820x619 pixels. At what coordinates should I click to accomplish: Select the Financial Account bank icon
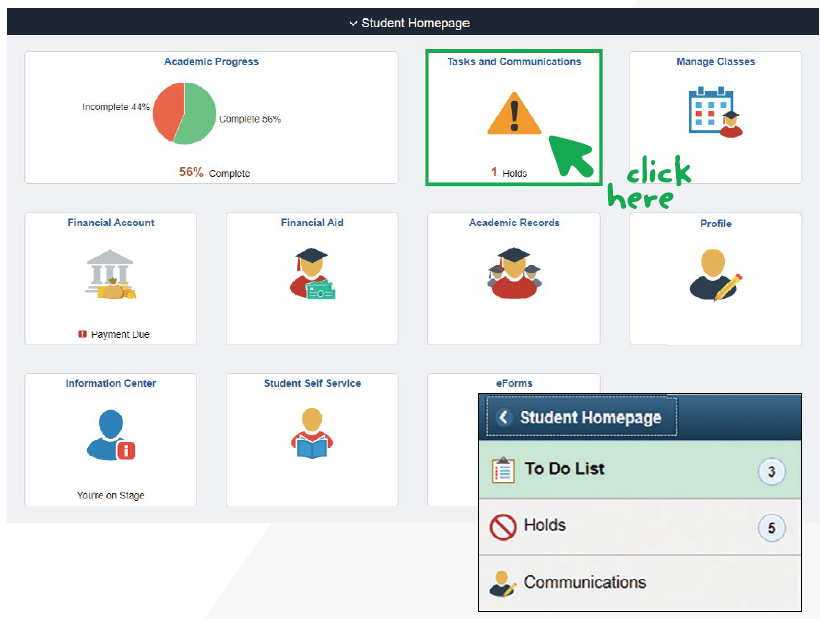110,275
